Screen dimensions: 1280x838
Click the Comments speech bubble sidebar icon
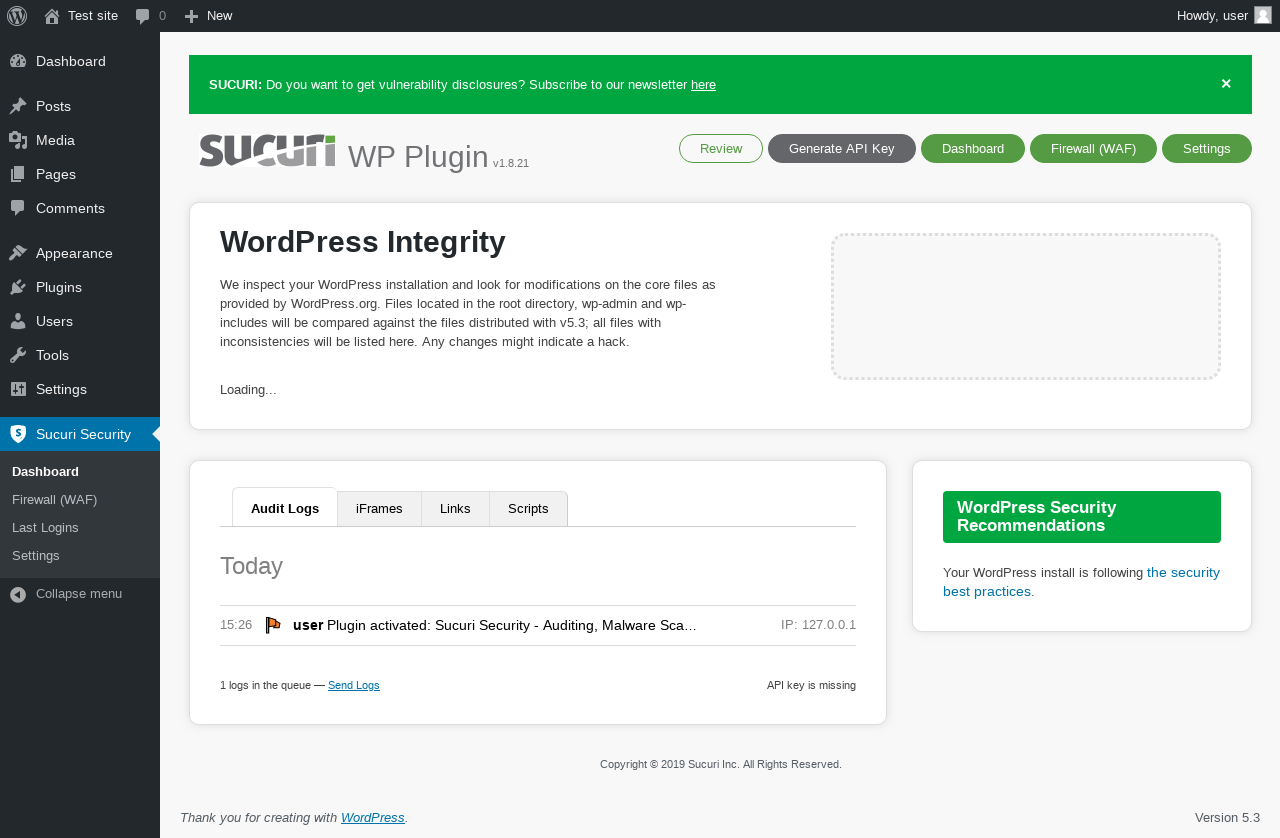tap(18, 208)
